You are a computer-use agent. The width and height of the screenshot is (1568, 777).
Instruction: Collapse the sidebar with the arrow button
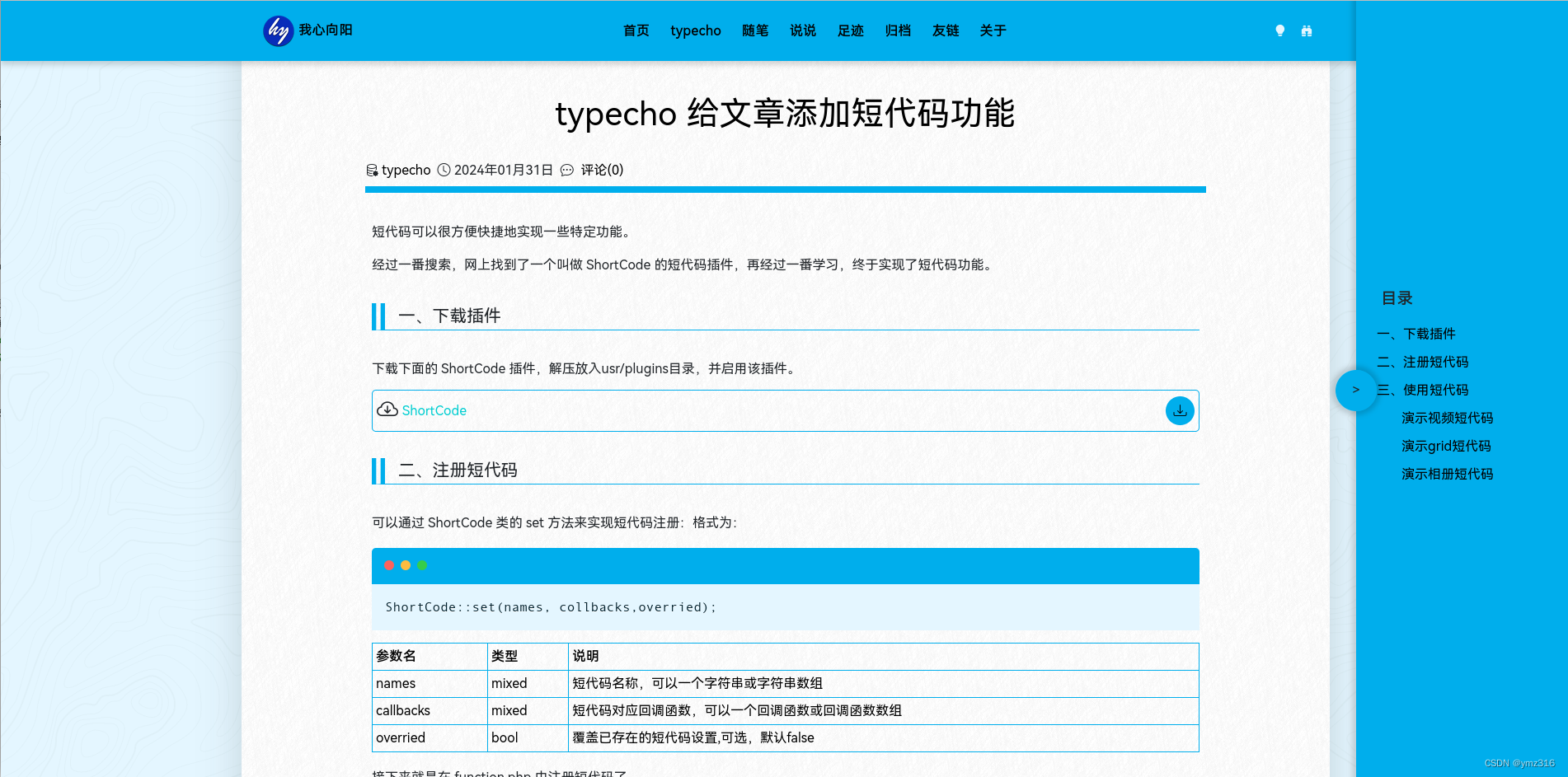[x=1355, y=390]
